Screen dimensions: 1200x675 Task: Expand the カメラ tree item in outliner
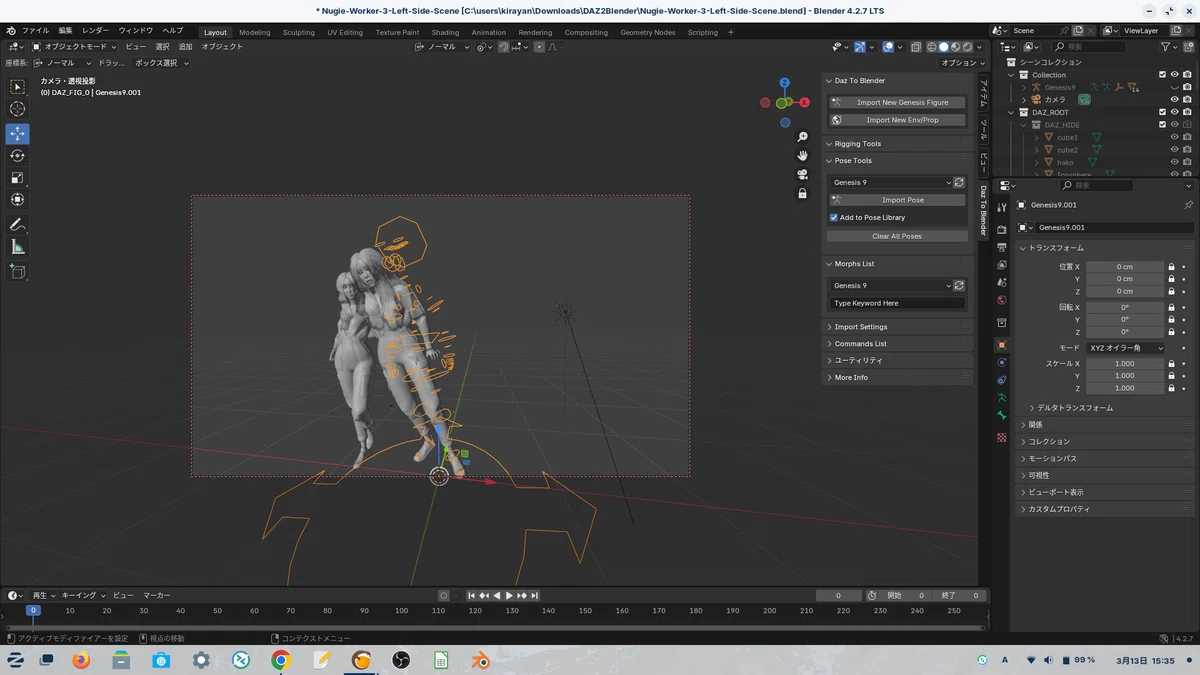(x=1024, y=100)
